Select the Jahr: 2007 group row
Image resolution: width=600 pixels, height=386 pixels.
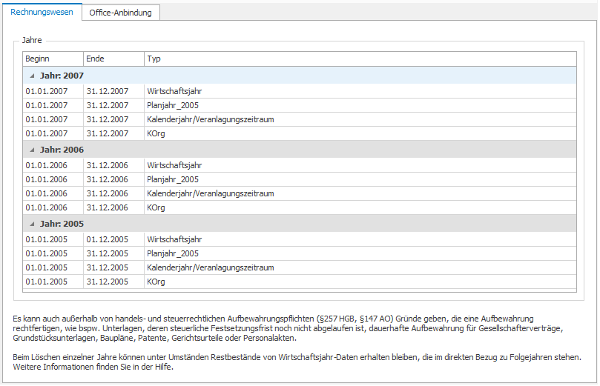pos(299,76)
